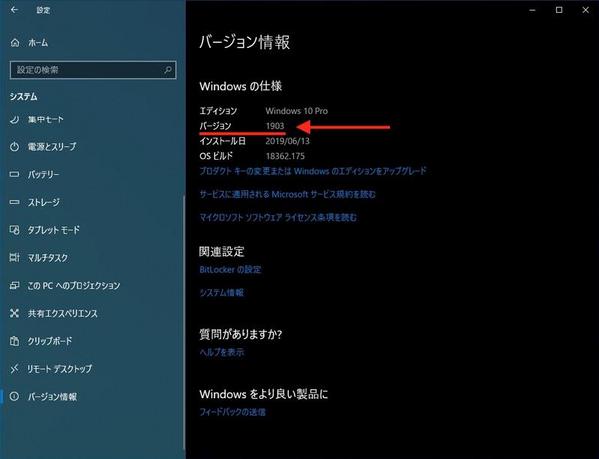Click the search magnifier icon

168,70
